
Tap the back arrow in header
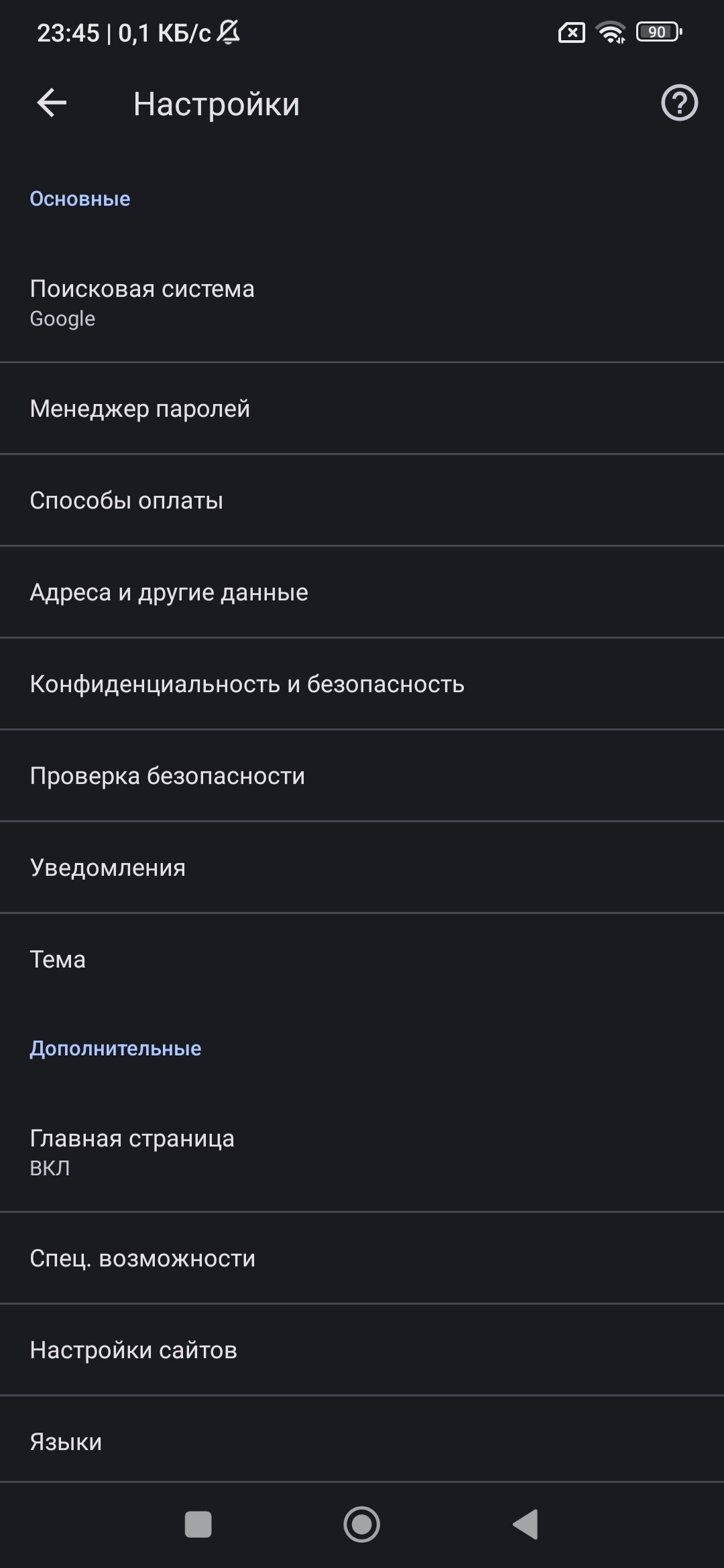(x=52, y=103)
